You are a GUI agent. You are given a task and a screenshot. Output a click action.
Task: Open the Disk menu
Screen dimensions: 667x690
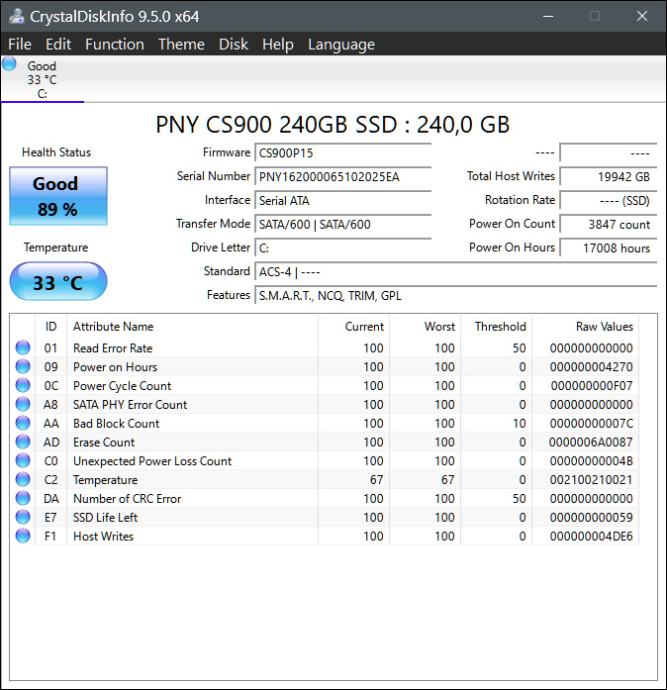click(234, 44)
